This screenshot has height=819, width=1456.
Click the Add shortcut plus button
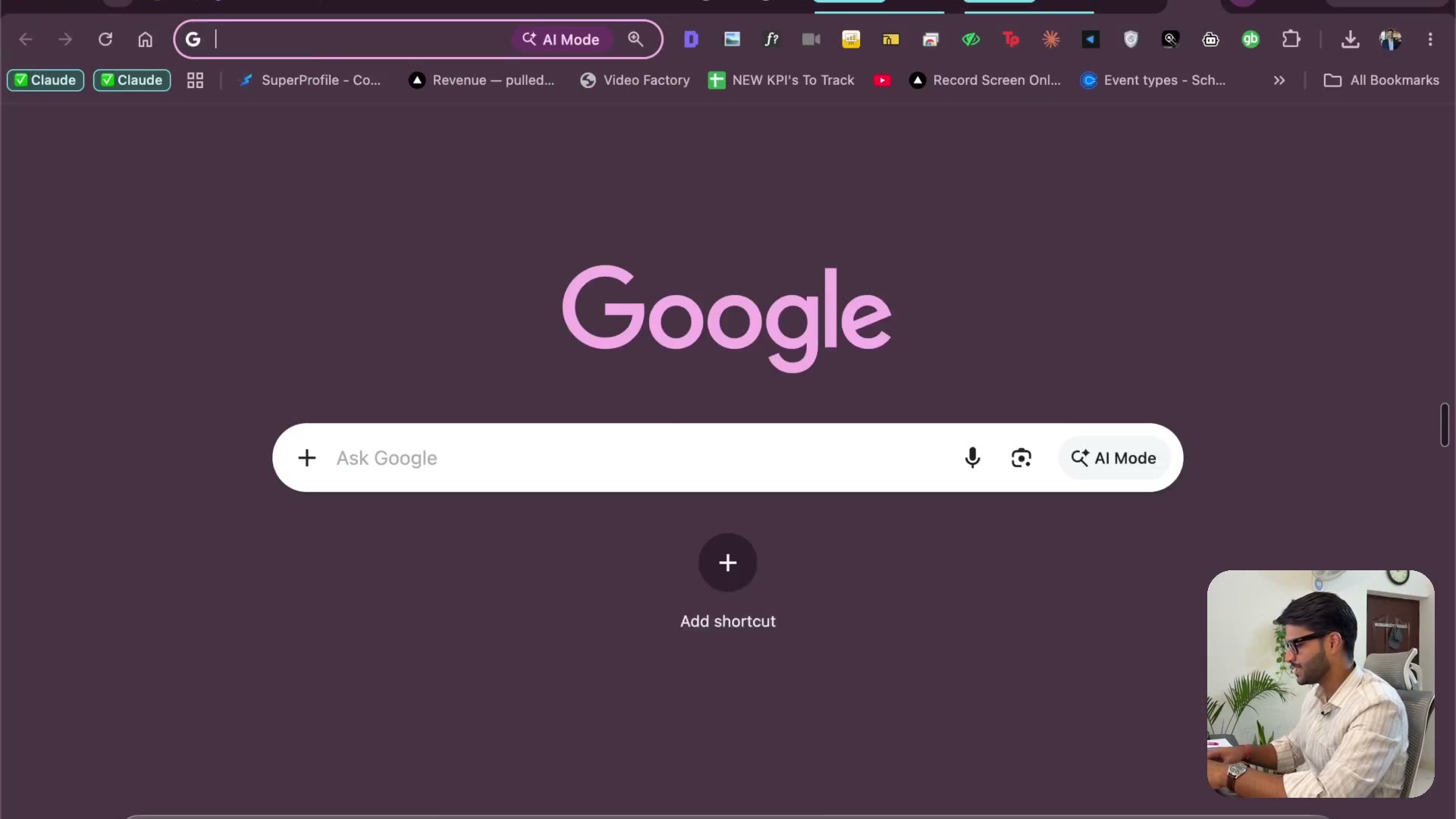[x=728, y=563]
